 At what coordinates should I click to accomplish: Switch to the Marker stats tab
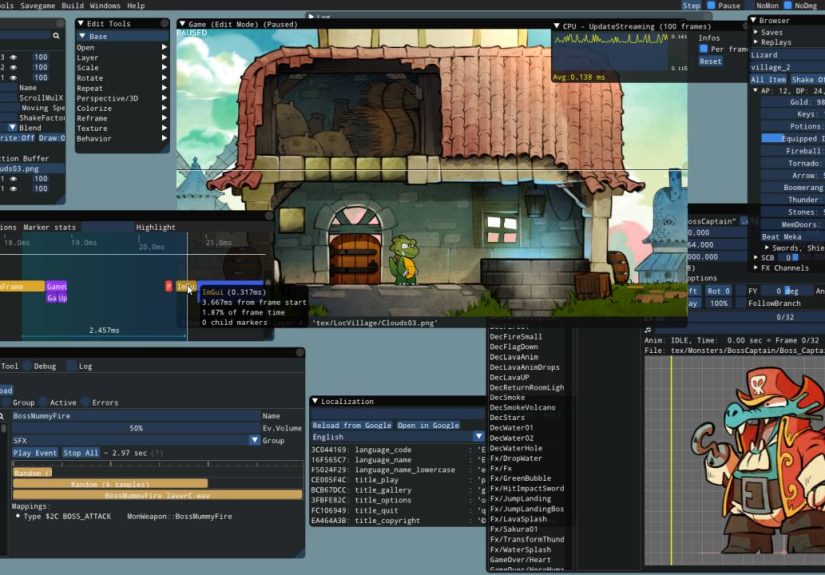(49, 227)
